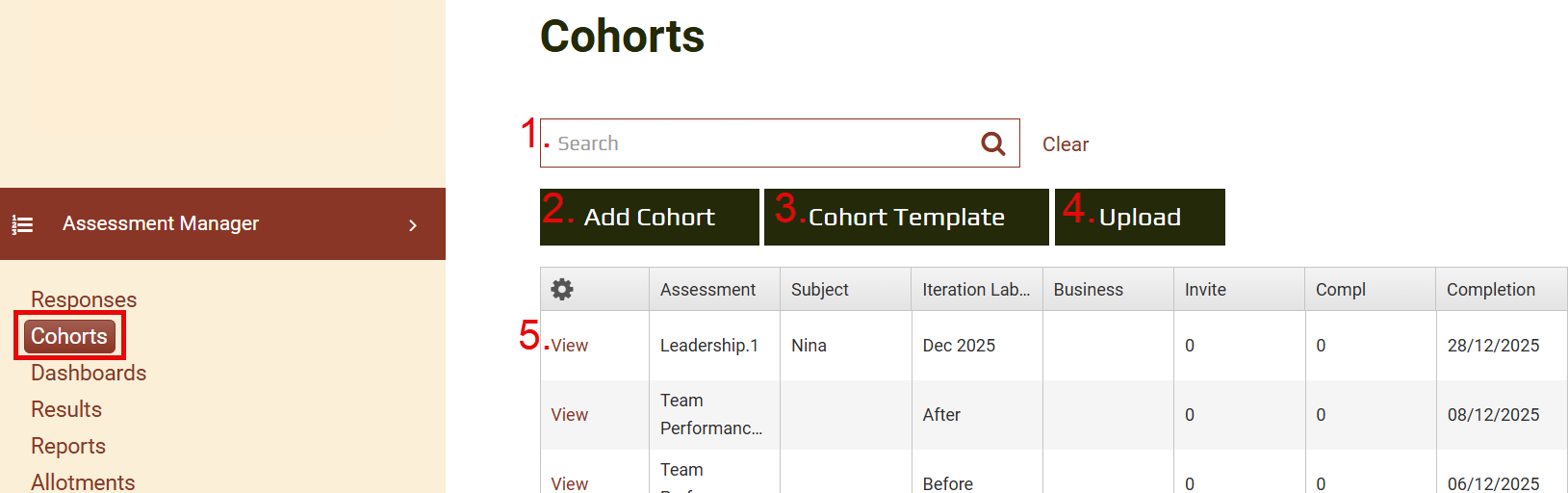Click the Iteration Label column header
Viewport: 1568px width, 493px height.
975,290
